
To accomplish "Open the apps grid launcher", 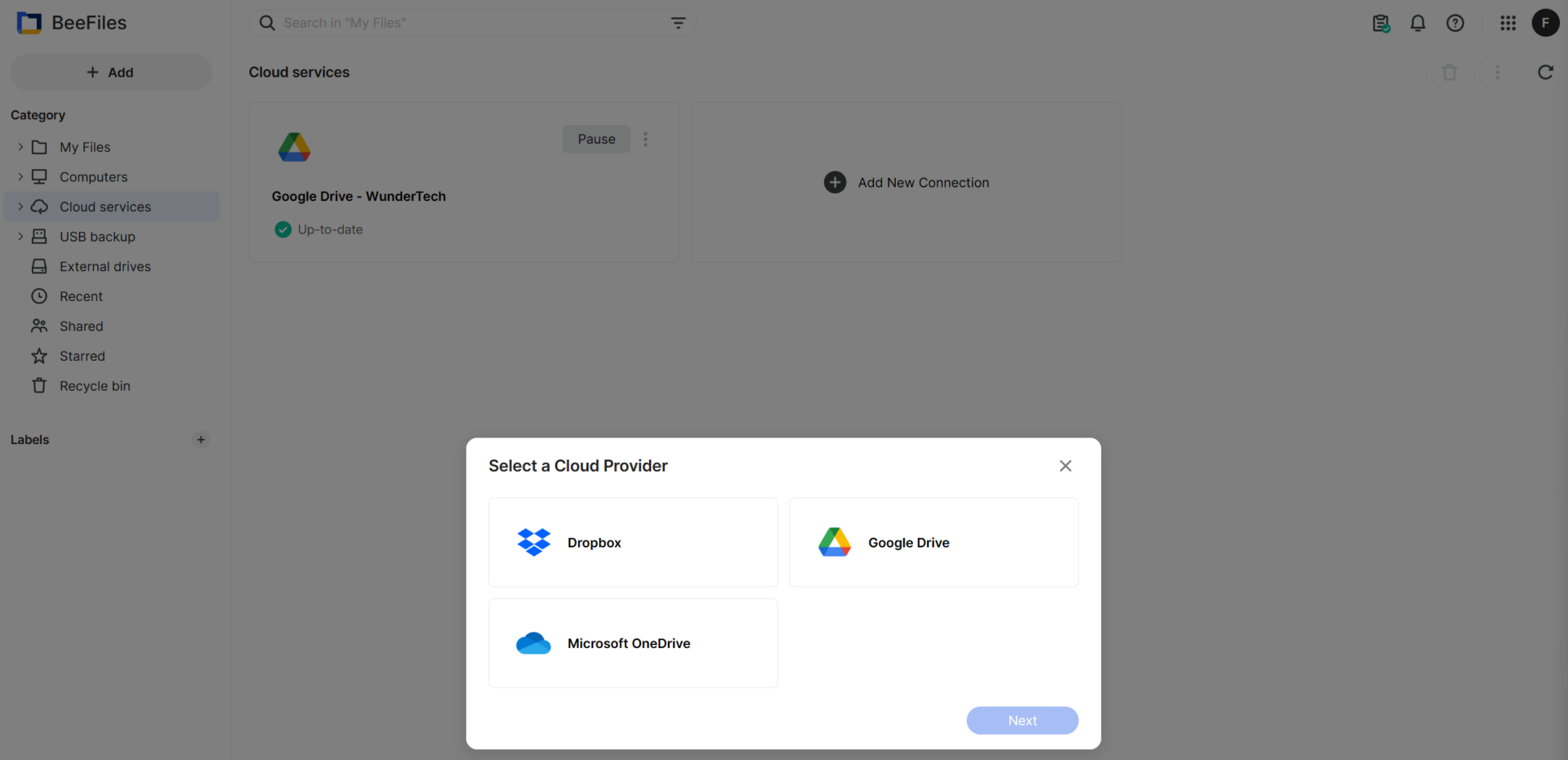I will [1508, 24].
